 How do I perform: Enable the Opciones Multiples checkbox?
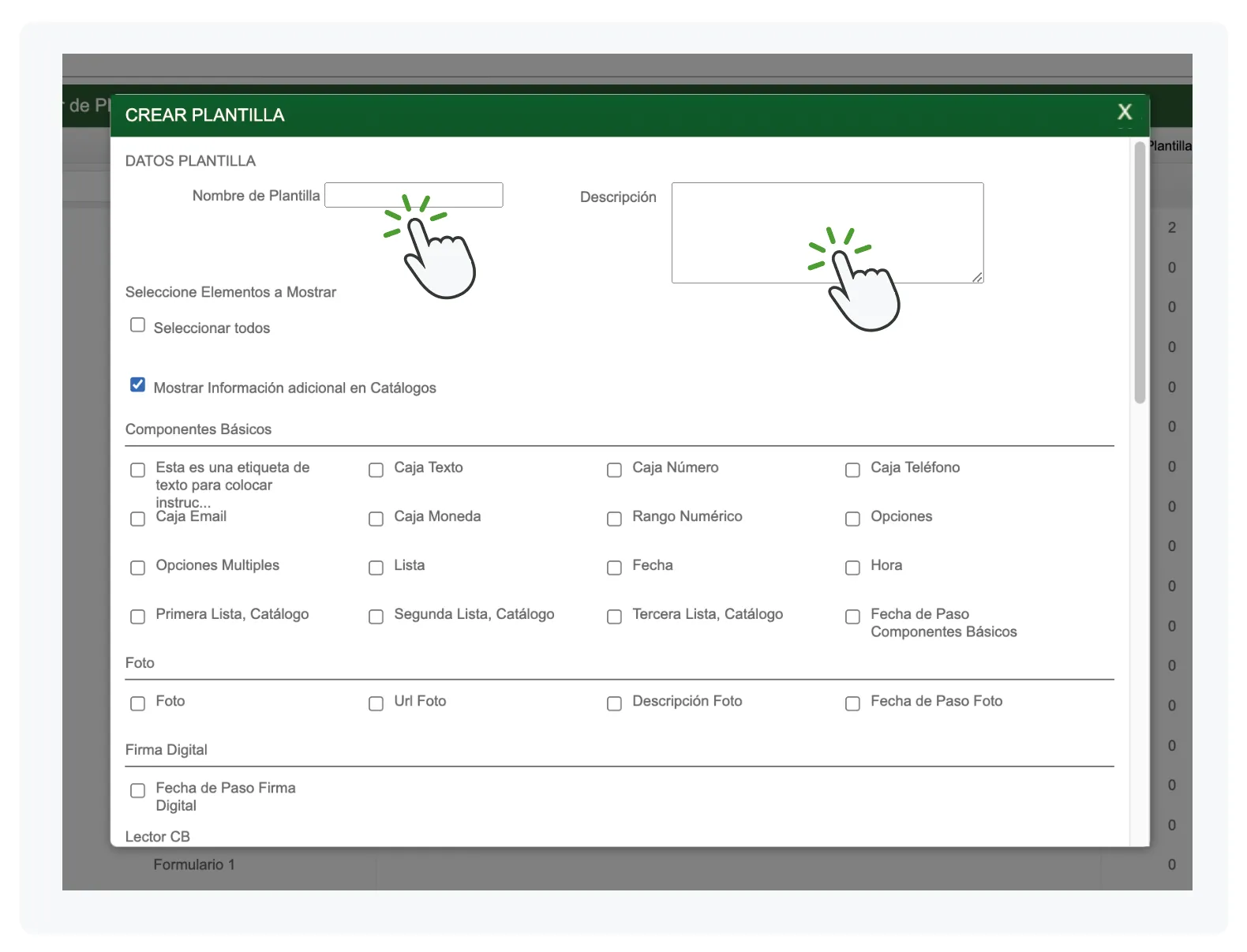pos(137,568)
